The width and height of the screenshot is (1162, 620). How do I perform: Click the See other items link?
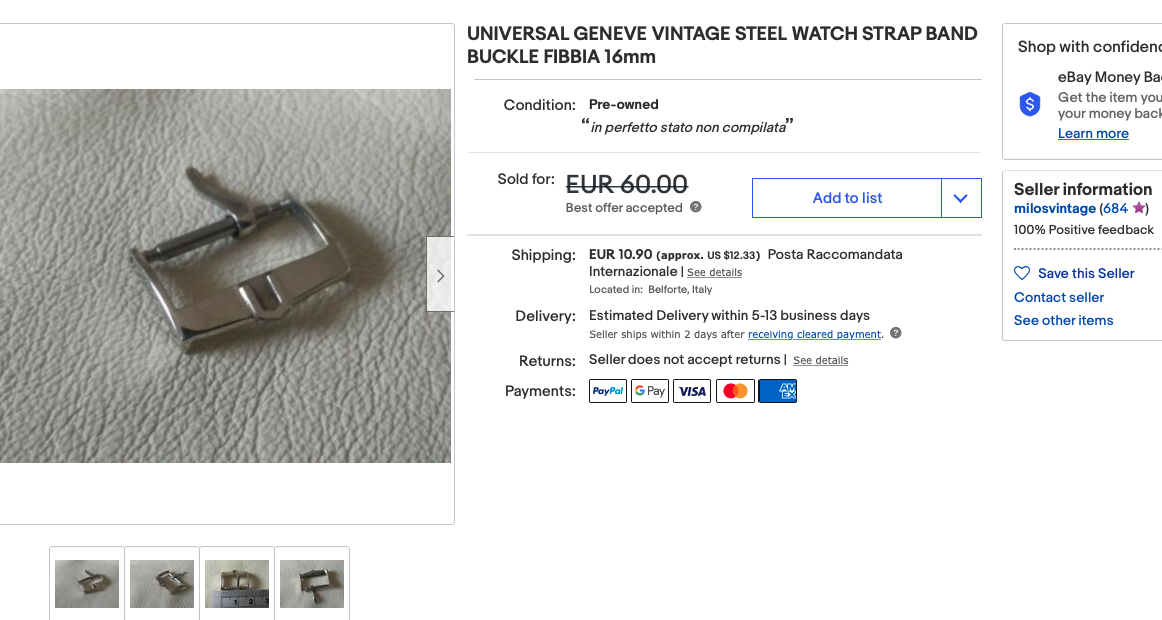coord(1063,320)
